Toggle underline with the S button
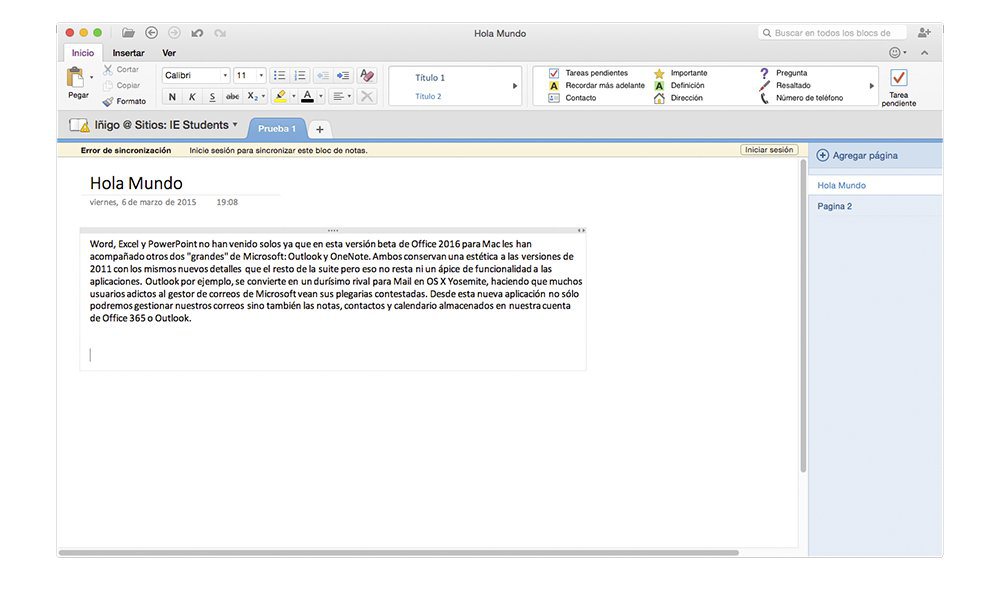This screenshot has width=1000, height=589. click(212, 96)
